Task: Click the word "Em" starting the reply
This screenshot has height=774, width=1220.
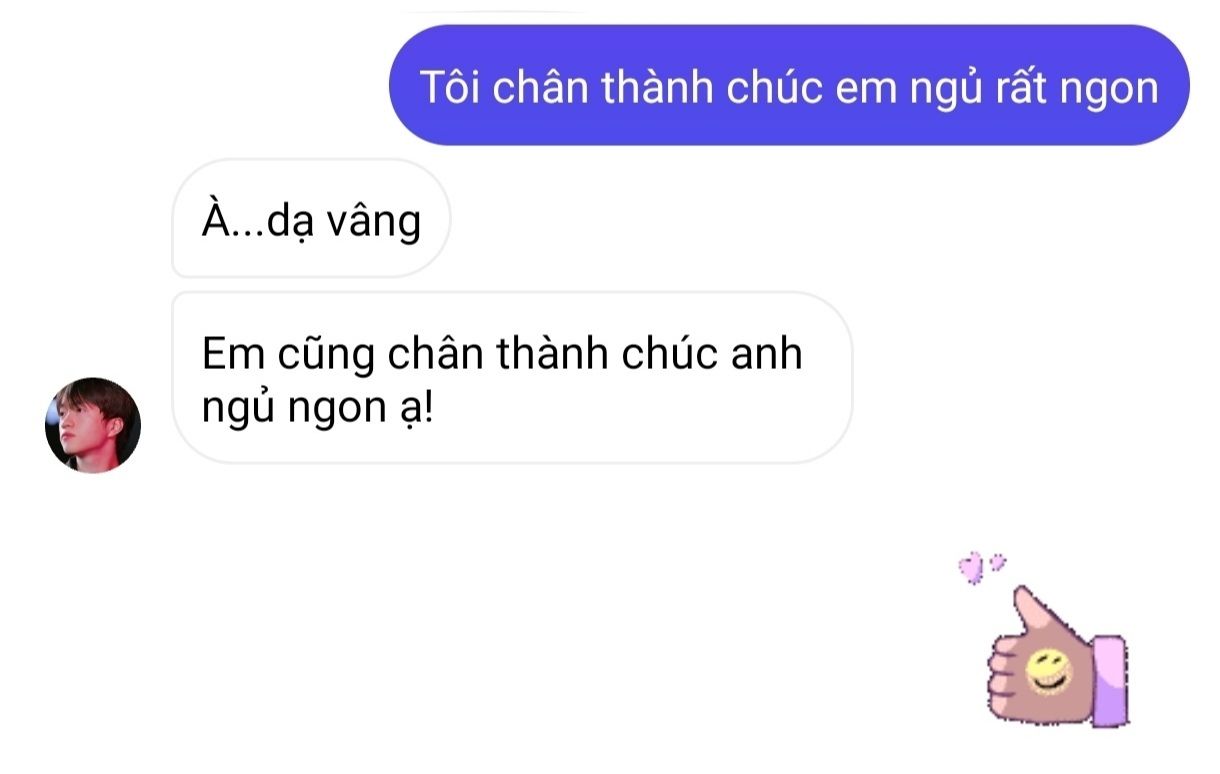Action: coord(228,354)
